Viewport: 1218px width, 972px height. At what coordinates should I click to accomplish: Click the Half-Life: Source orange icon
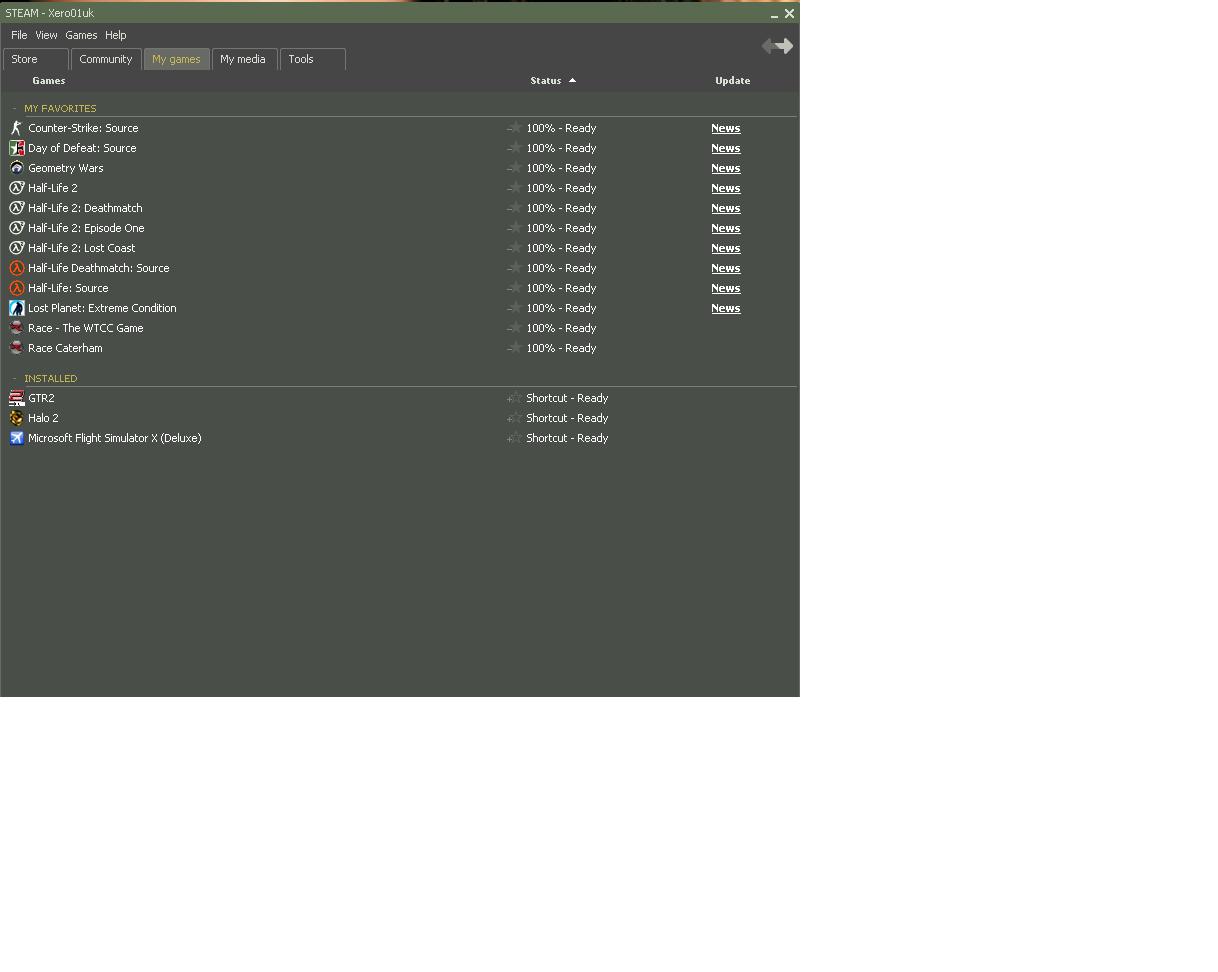point(16,288)
